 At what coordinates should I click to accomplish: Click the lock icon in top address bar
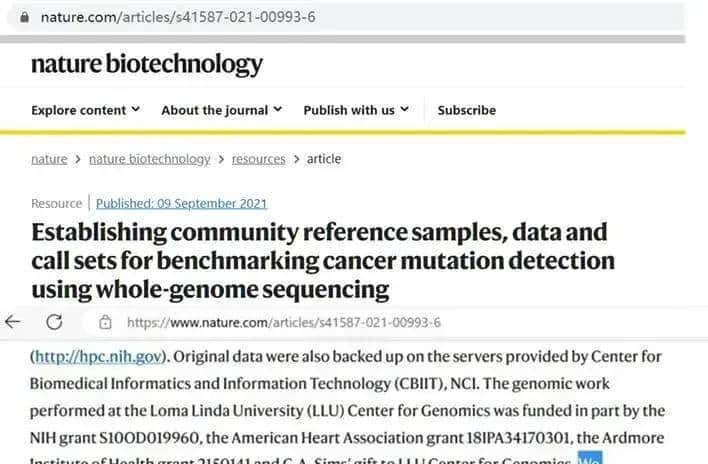(x=22, y=18)
